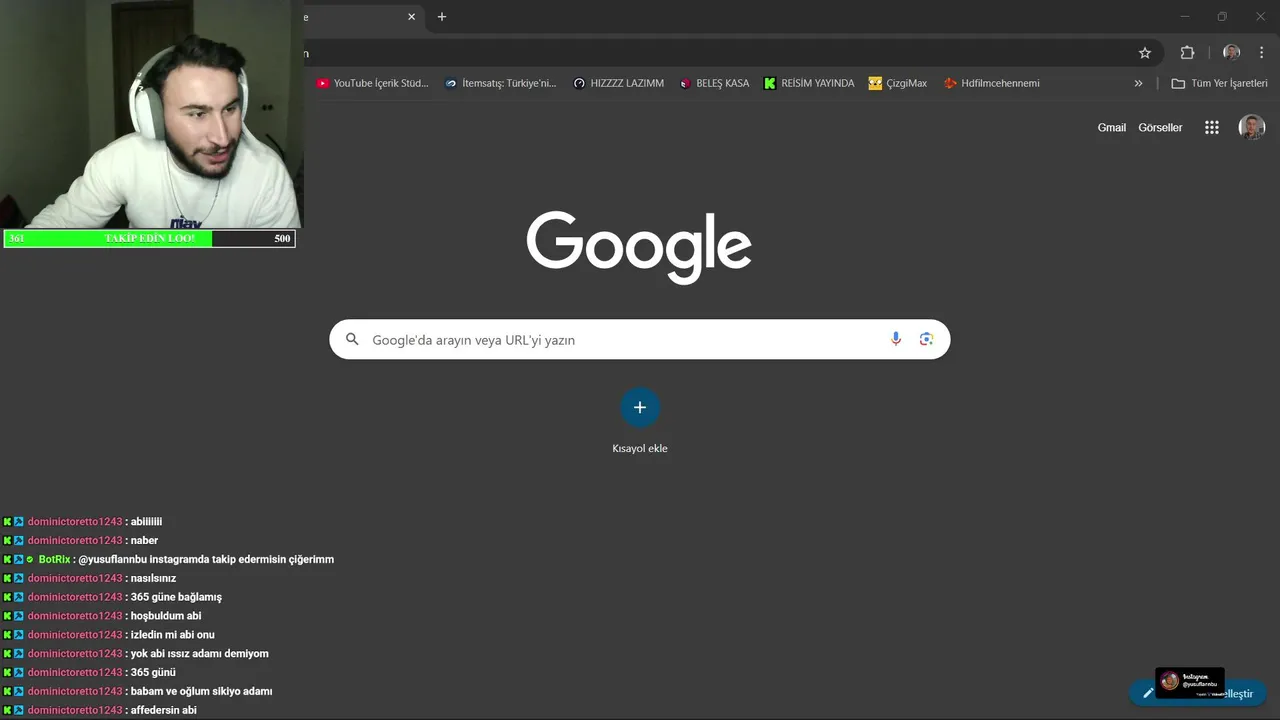Open ÇizgiMax bookmark
The image size is (1280, 720).
coord(898,83)
